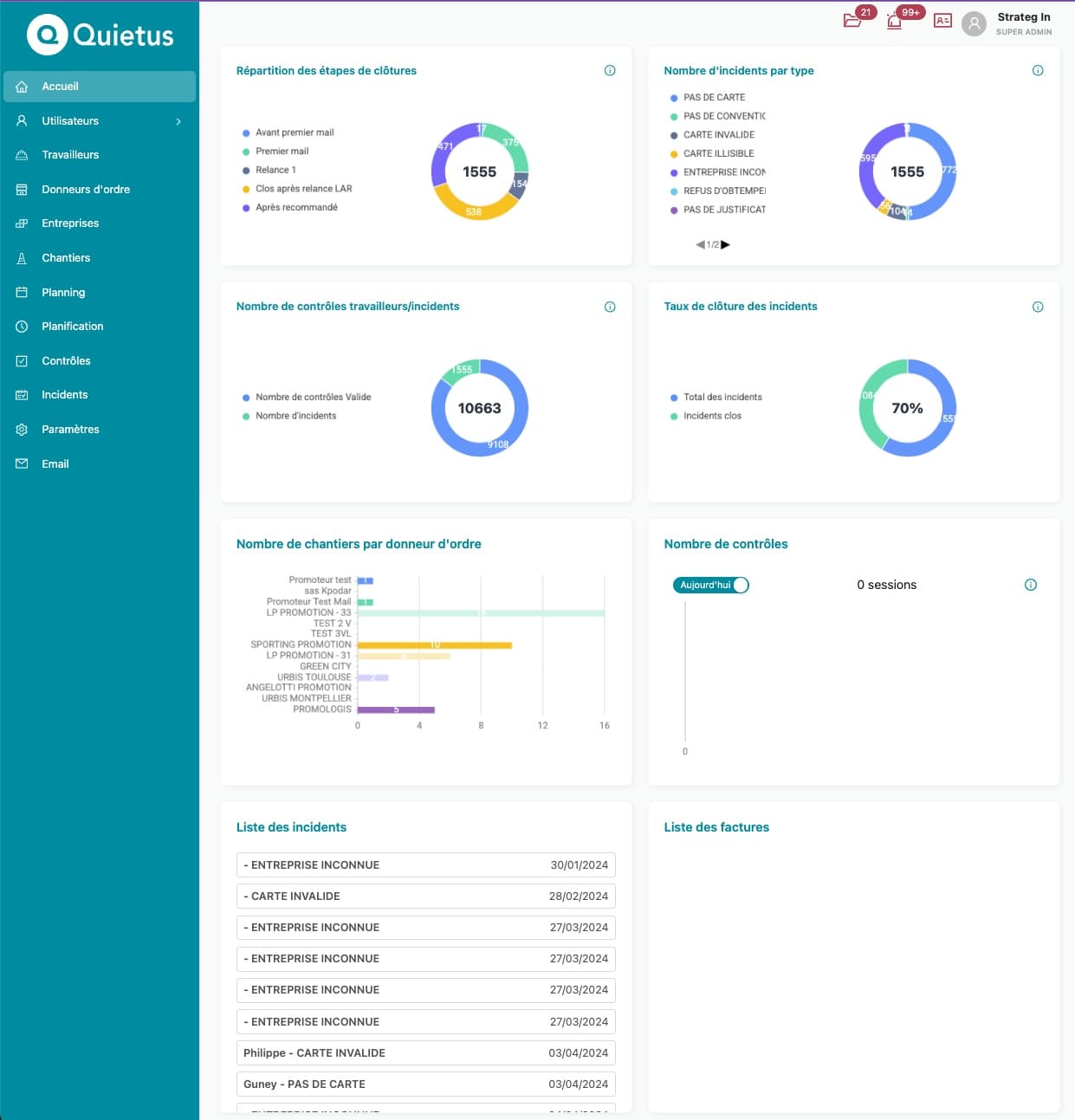Navigate to Incidents in the sidebar
Viewport: 1075px width, 1120px height.
point(65,395)
